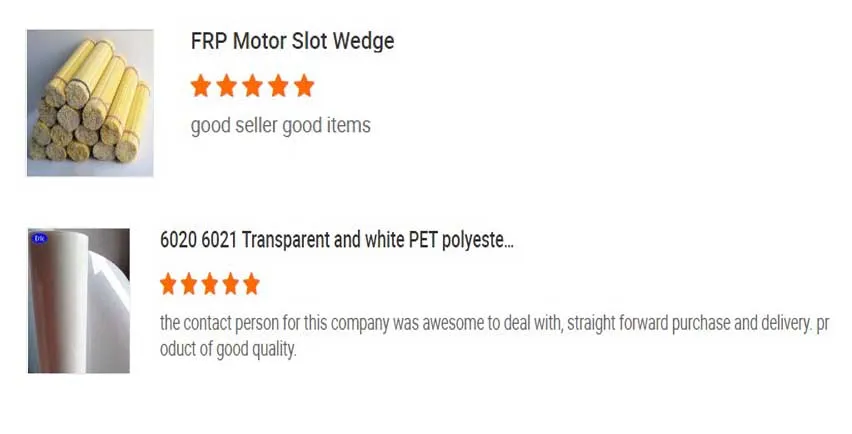Expand the truncated title ellipsis after 'polyeste'
The image size is (852, 434).
point(508,242)
